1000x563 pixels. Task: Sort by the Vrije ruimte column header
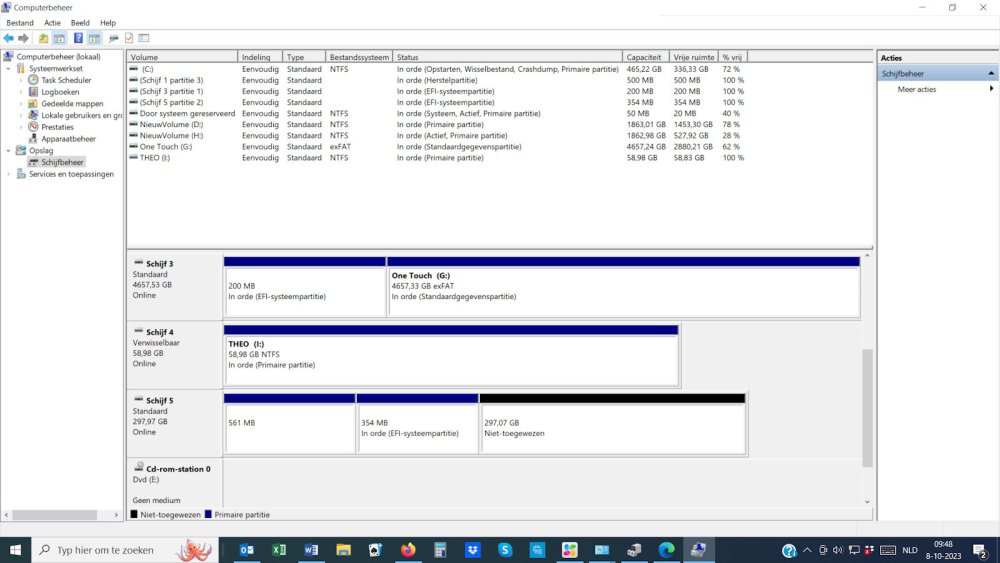(694, 57)
